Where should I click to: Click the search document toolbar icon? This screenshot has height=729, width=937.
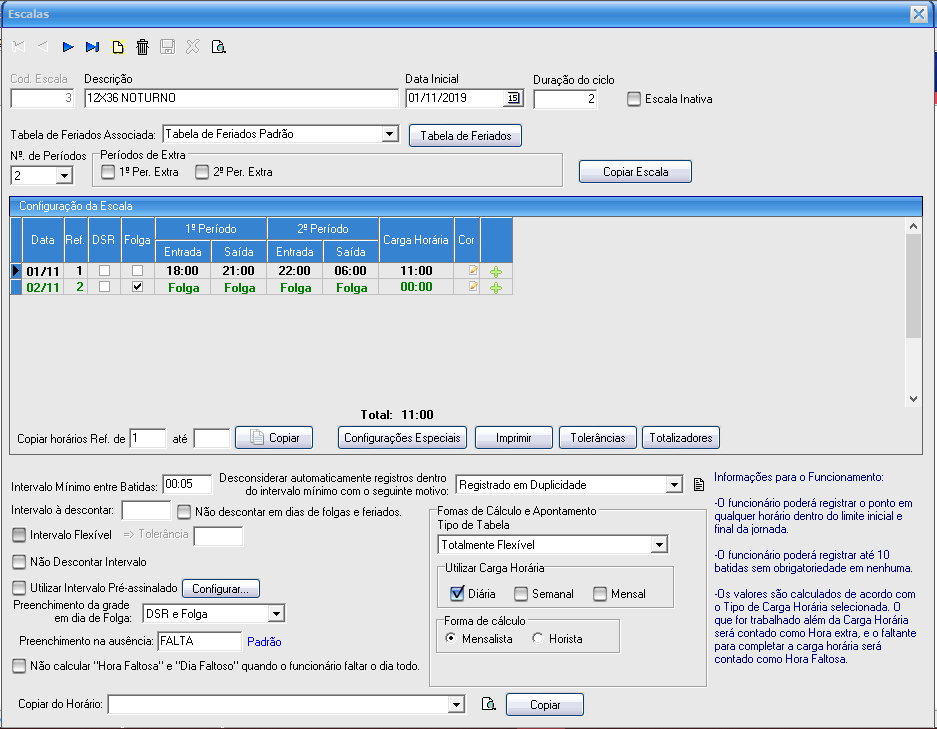coord(218,46)
